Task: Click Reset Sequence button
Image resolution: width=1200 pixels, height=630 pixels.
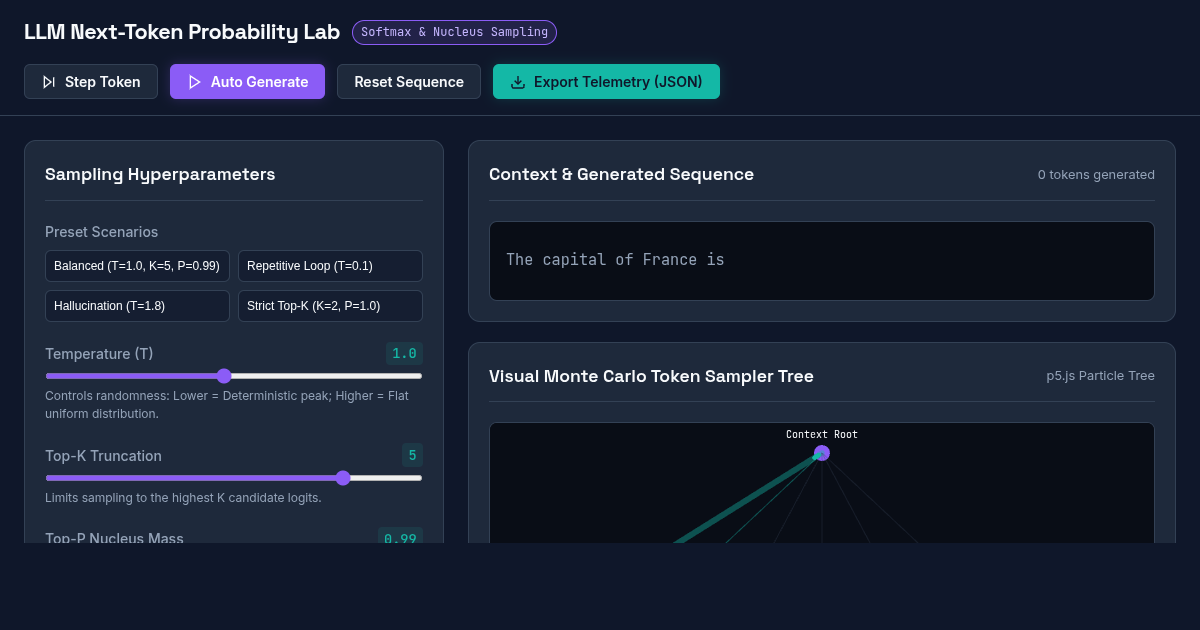Action: (409, 82)
